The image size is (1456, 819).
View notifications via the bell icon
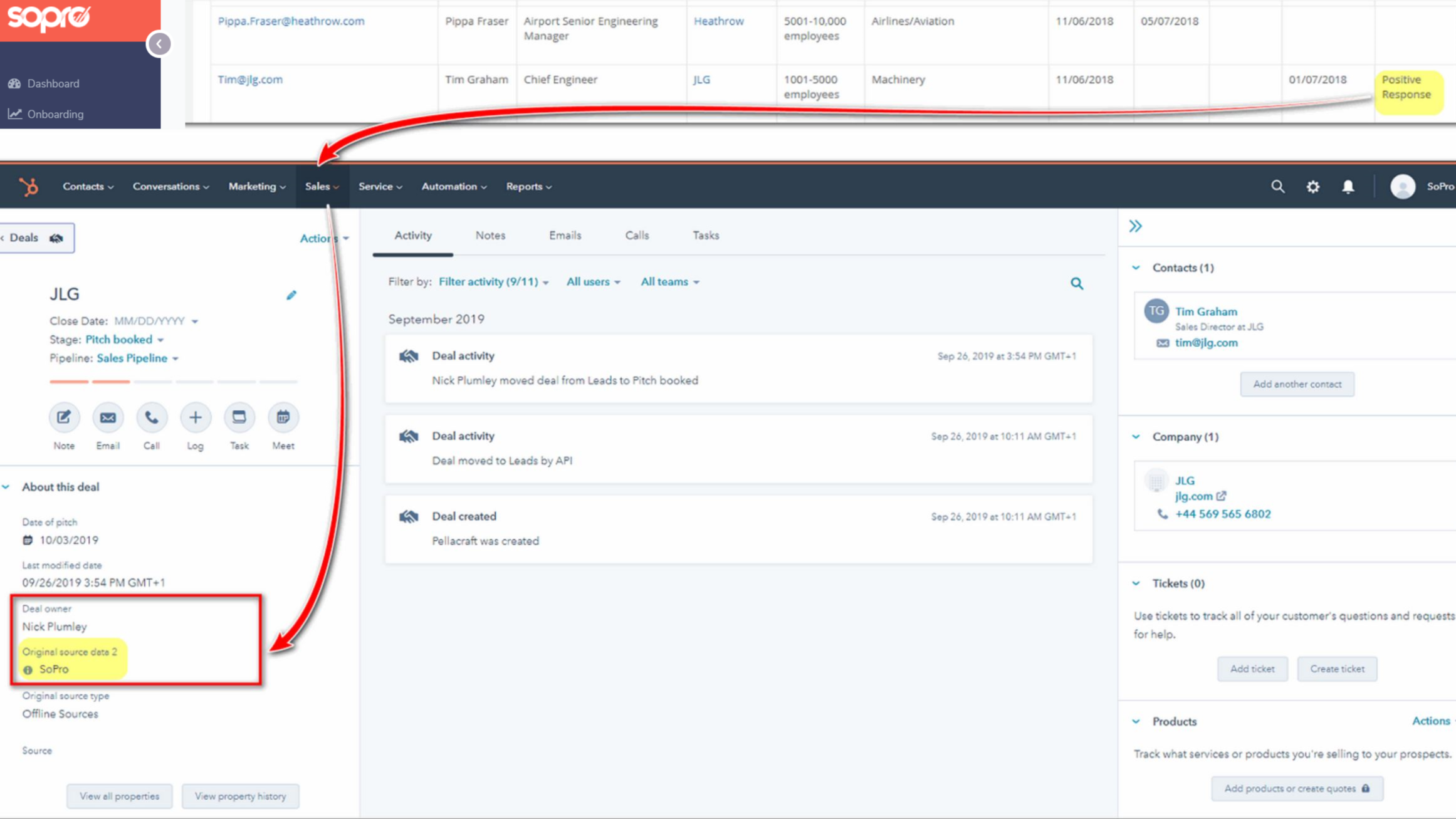tap(1348, 186)
